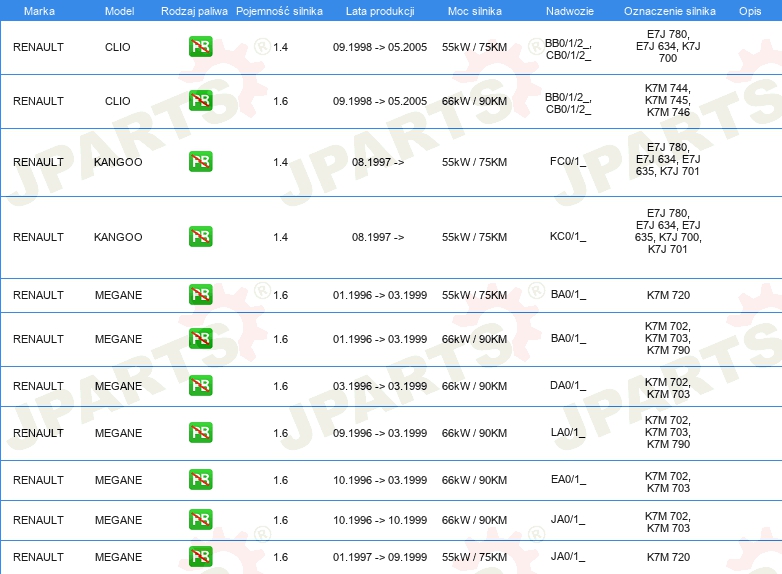Click engine codes E7J 780, E7J 634, K7J 700
The height and width of the screenshot is (574, 782).
(668, 46)
